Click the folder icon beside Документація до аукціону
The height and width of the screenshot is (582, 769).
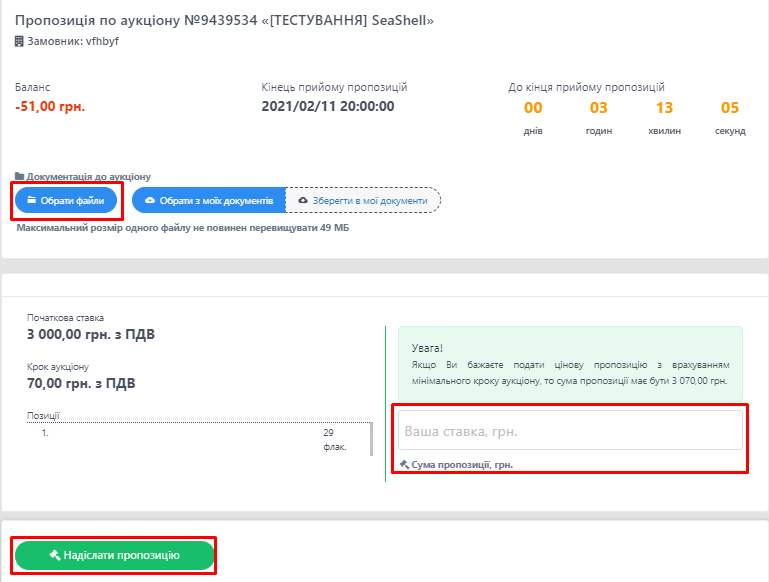tap(19, 177)
